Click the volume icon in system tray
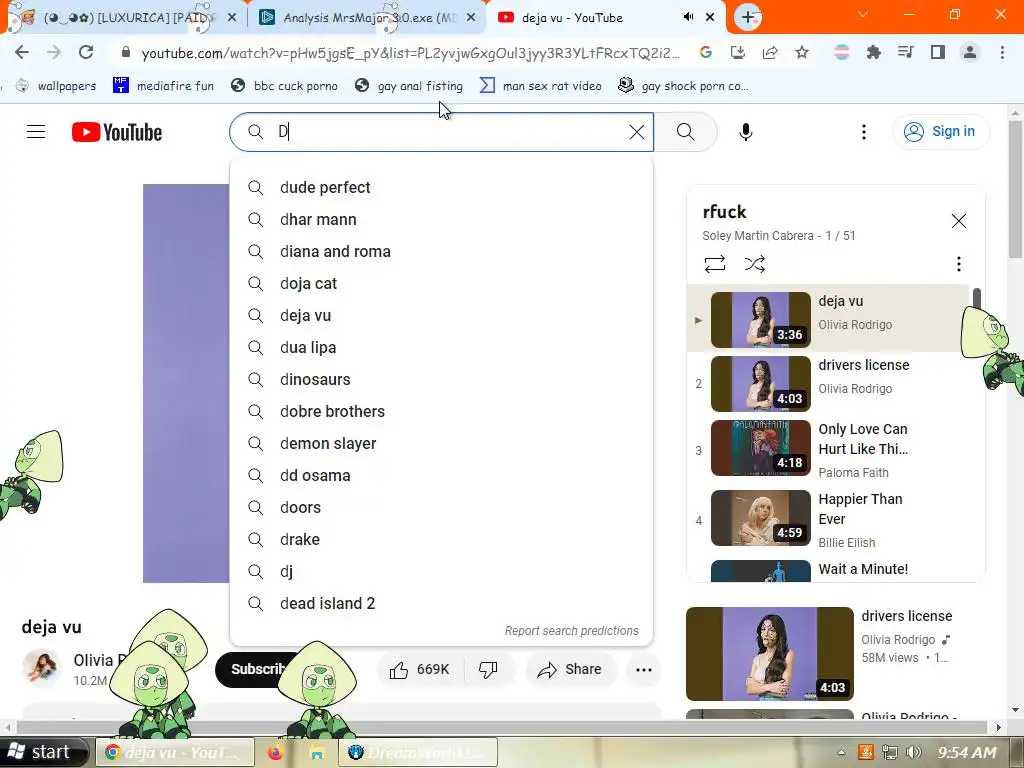The width and height of the screenshot is (1024, 768). (914, 752)
